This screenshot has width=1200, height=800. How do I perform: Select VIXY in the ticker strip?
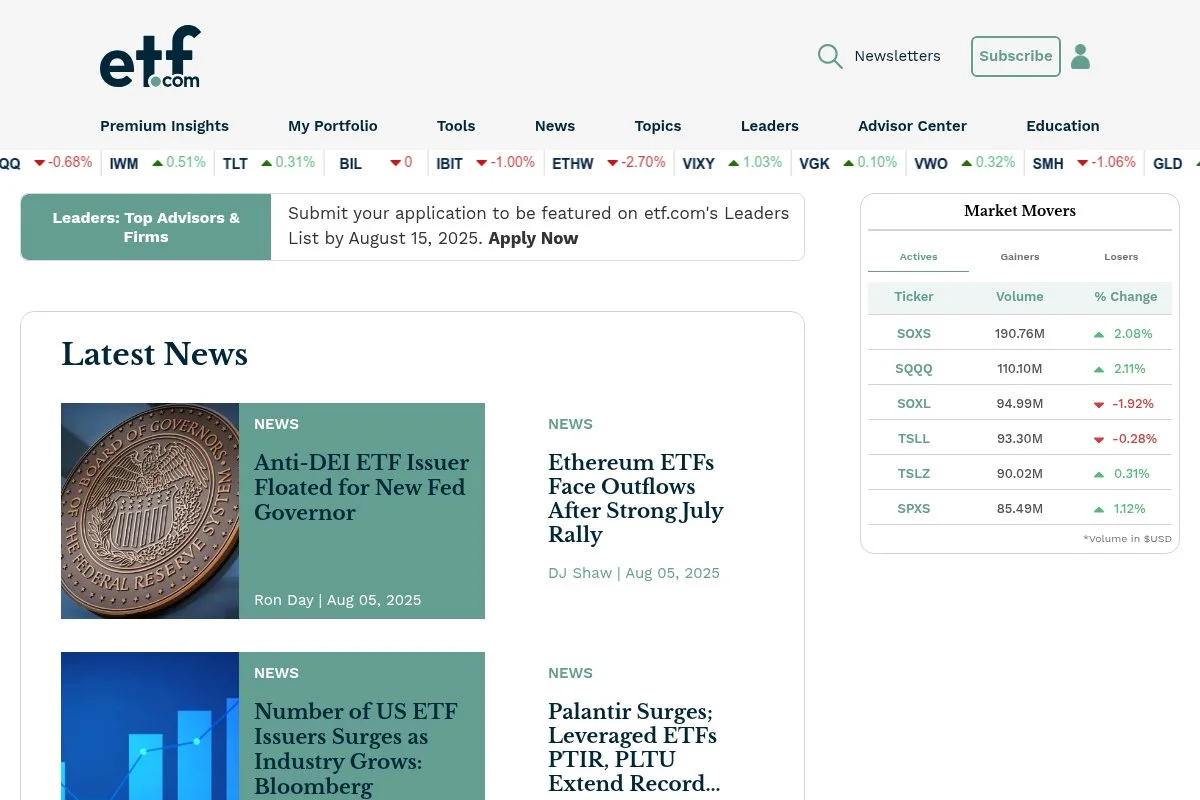click(x=698, y=163)
